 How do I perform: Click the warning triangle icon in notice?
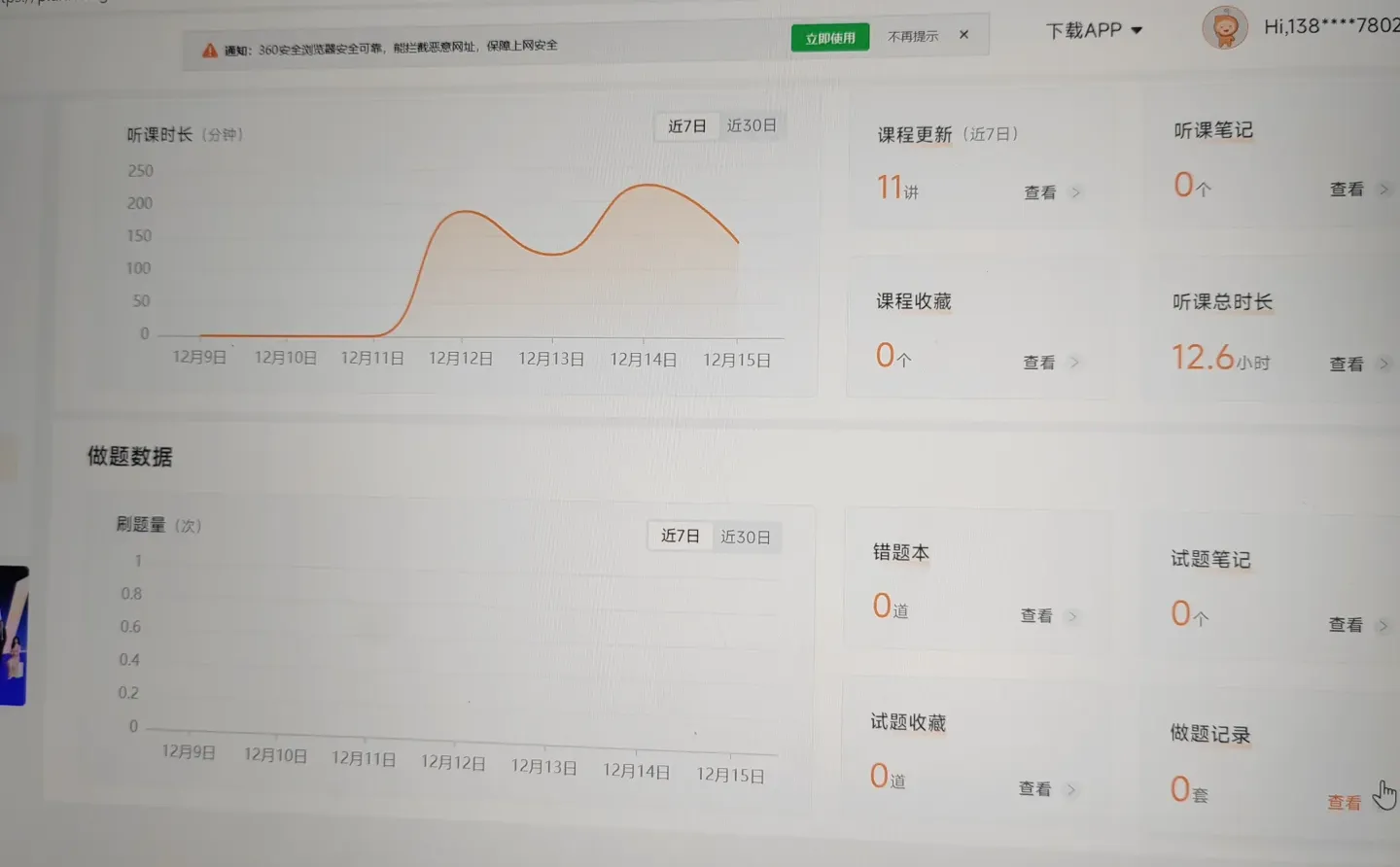(209, 50)
